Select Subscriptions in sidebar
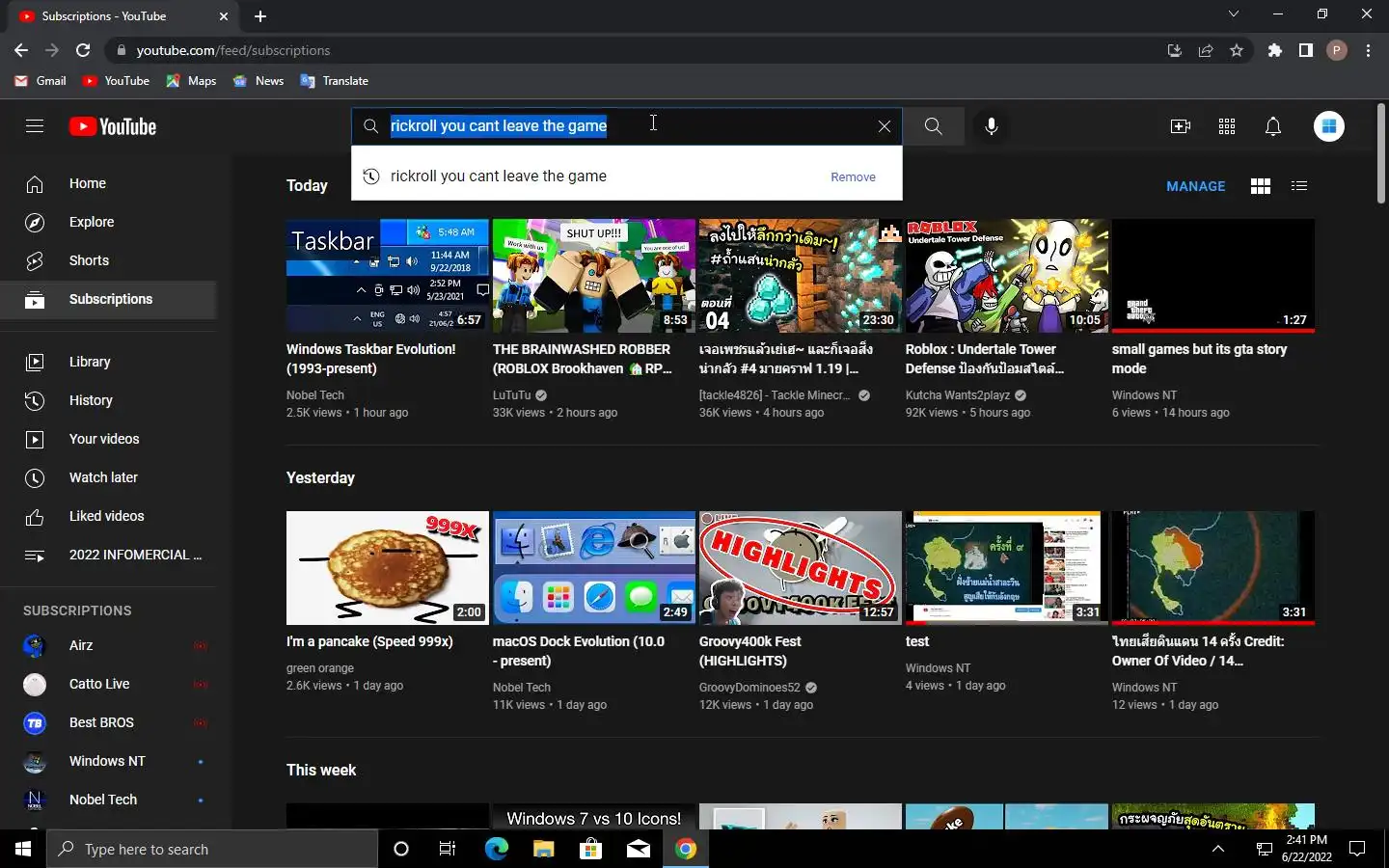1389x868 pixels. [108, 299]
